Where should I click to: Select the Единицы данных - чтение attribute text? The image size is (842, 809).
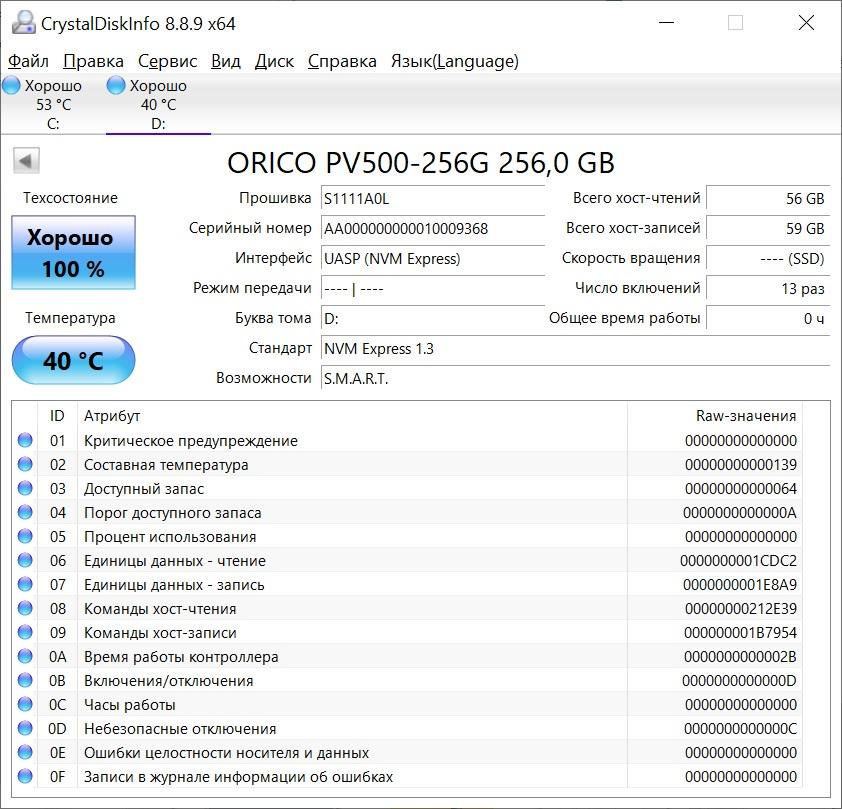coord(175,561)
